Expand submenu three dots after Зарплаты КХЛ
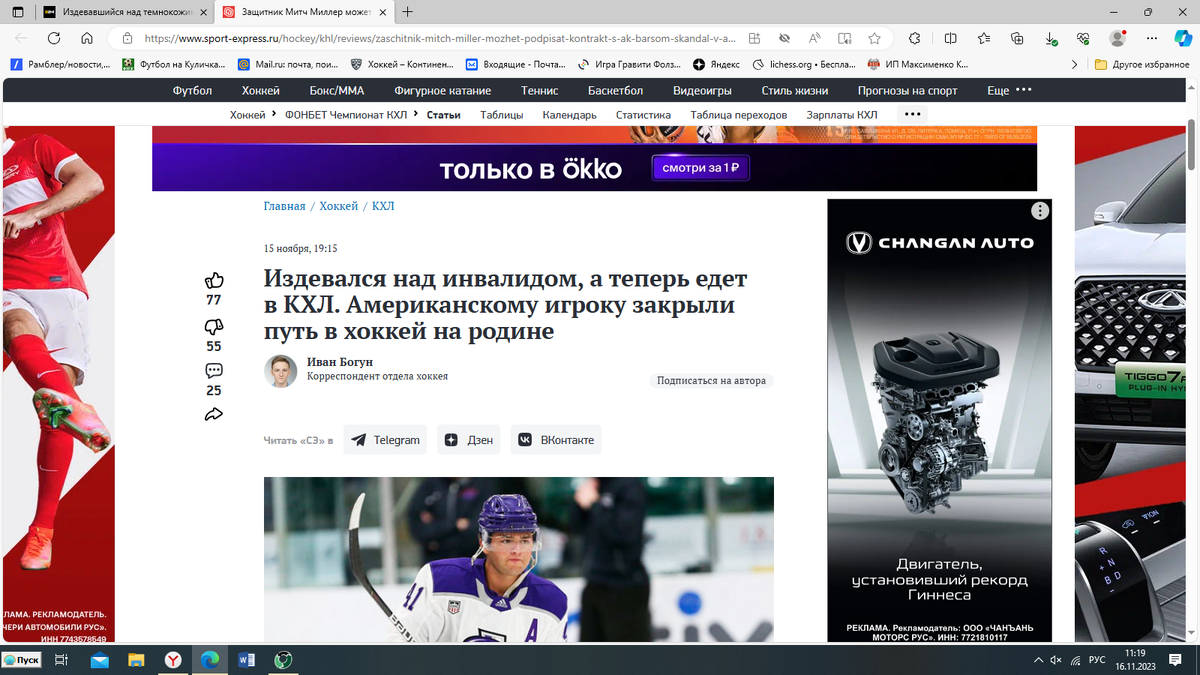This screenshot has width=1200, height=675. coord(912,115)
